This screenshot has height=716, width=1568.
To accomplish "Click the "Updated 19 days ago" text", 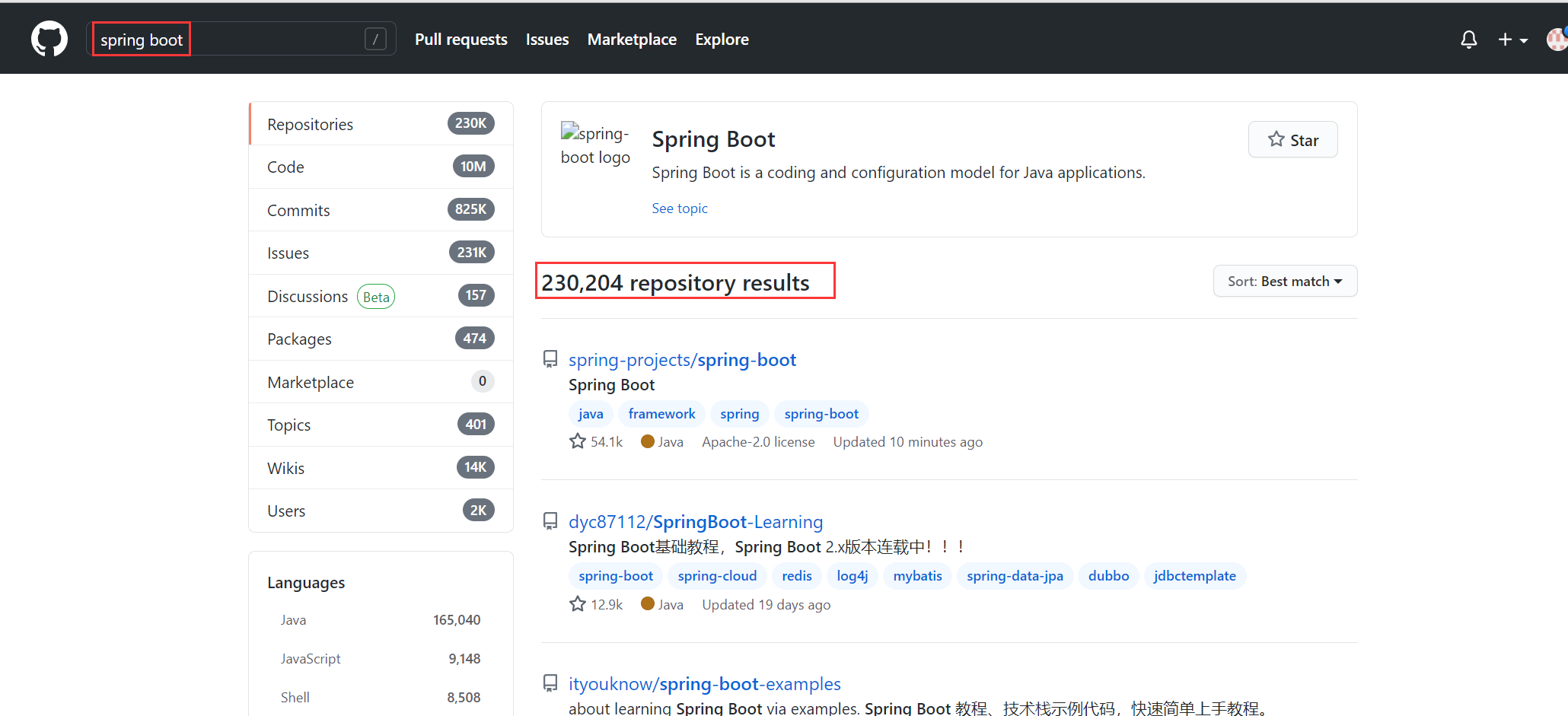I will [766, 605].
